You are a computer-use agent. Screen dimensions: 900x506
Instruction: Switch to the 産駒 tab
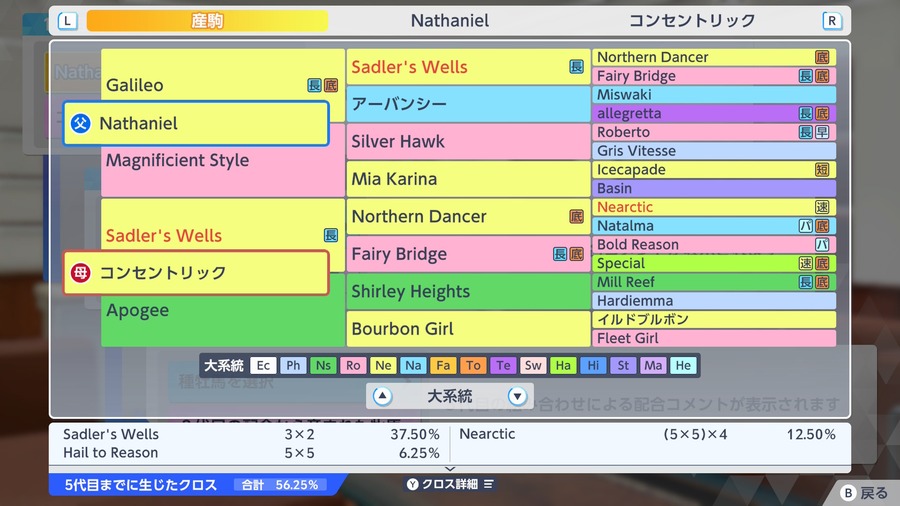(x=207, y=21)
